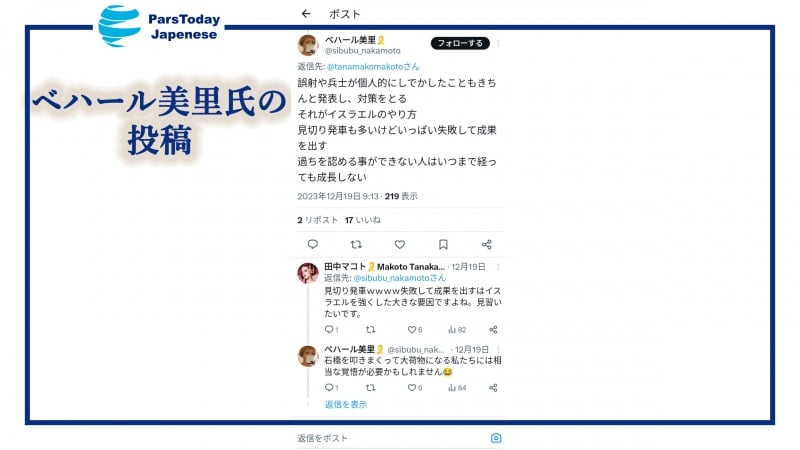
Task: Click the reply icon under the main post
Action: click(x=313, y=244)
